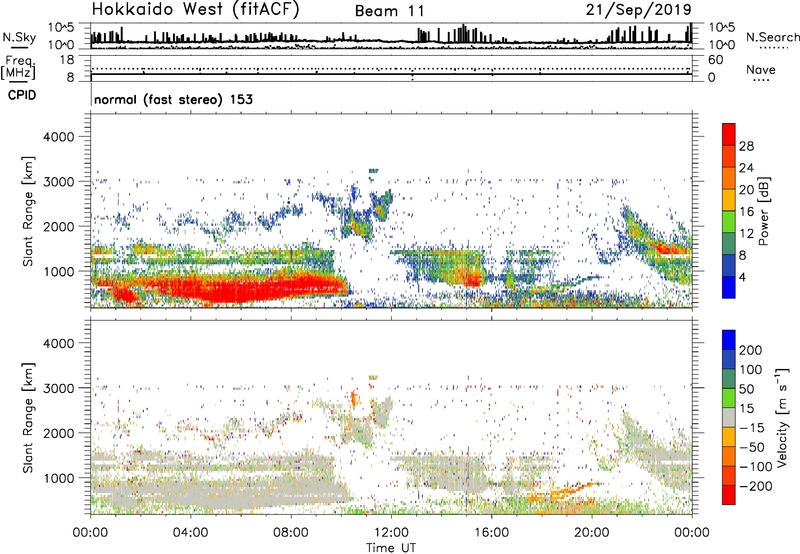Click the left '10^5' noise axis tick
Image resolution: width=800 pixels, height=554 pixels.
pos(61,27)
